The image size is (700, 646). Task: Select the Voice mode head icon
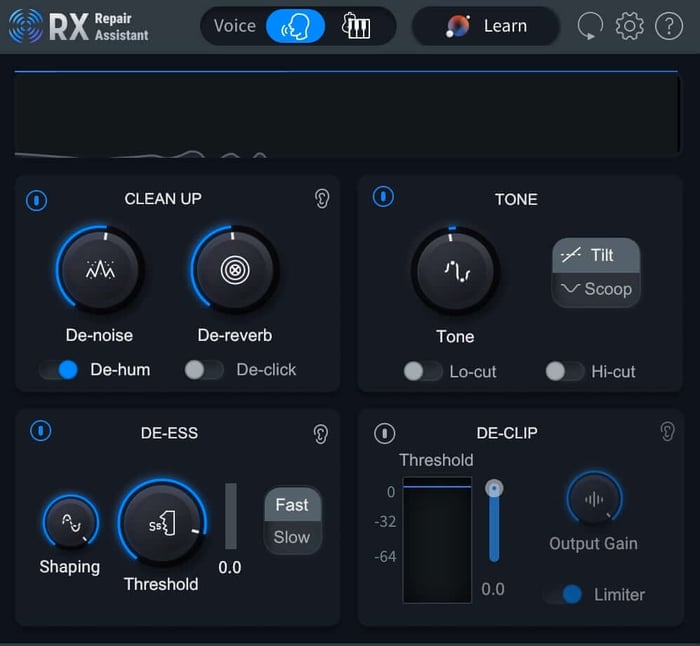point(295,26)
